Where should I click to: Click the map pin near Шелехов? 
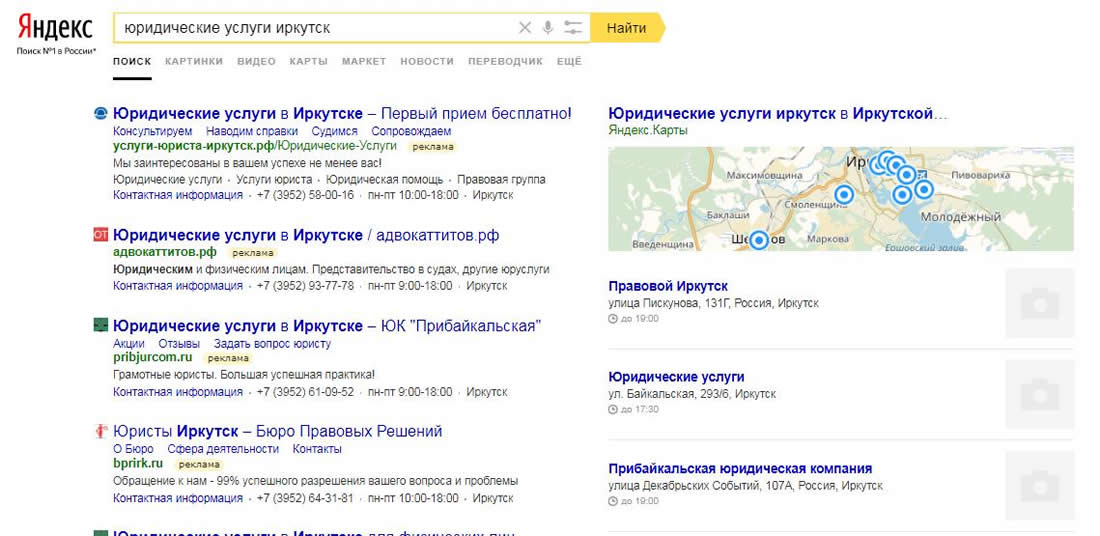point(759,240)
